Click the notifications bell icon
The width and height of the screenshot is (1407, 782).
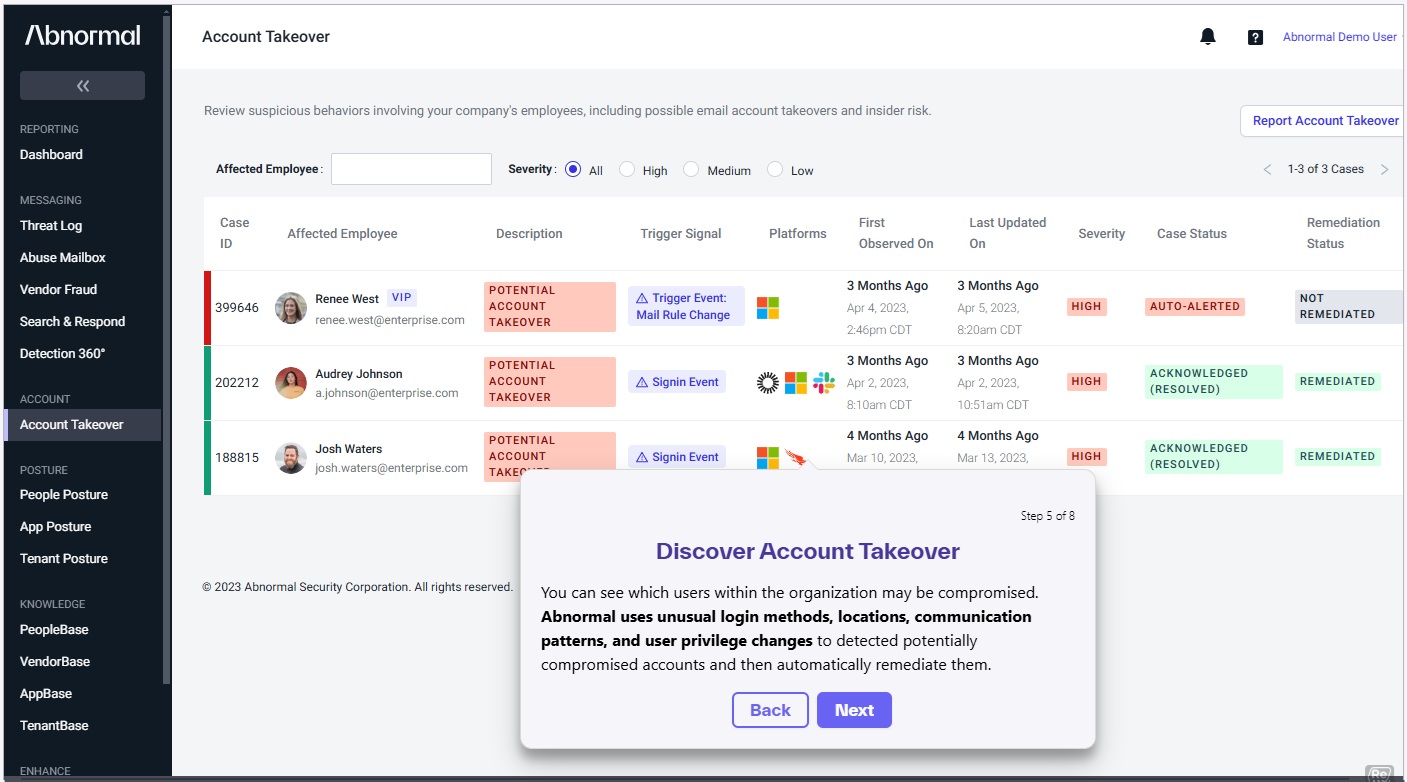(x=1208, y=37)
